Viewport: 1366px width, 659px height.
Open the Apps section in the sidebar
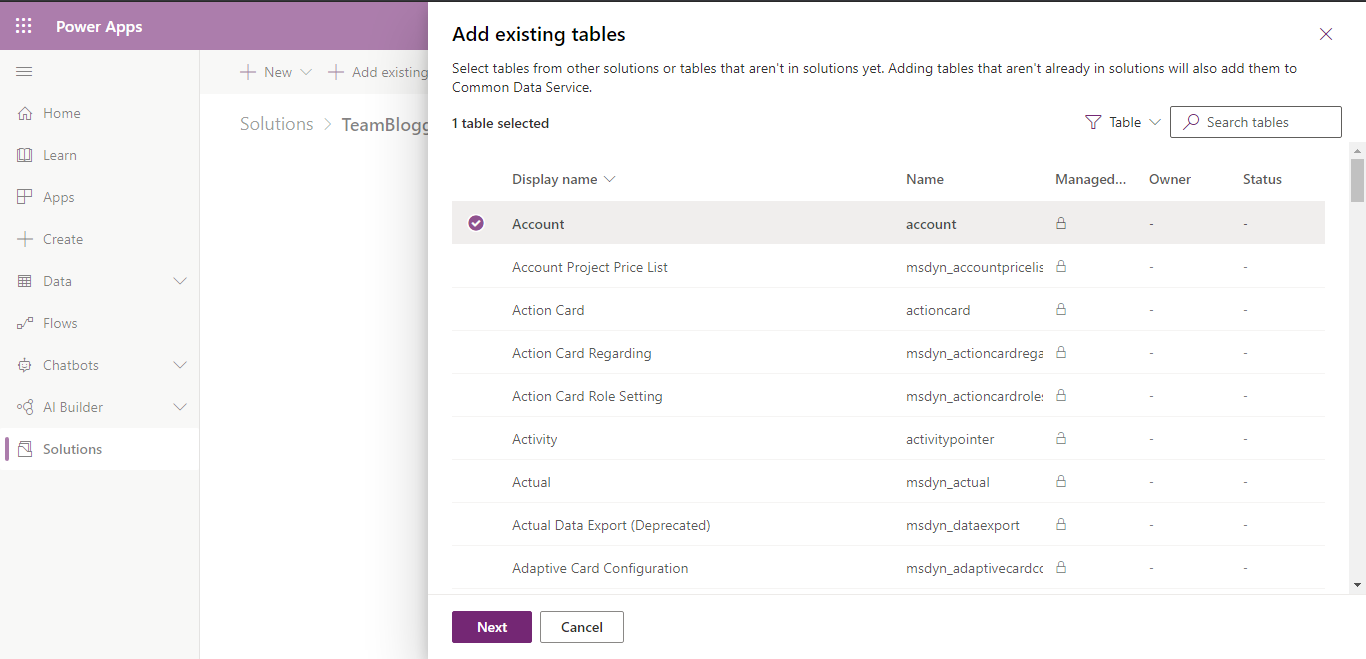point(57,197)
